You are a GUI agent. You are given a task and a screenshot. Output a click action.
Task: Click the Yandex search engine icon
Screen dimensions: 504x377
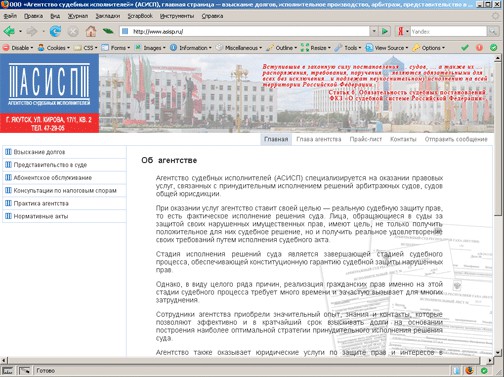click(401, 32)
